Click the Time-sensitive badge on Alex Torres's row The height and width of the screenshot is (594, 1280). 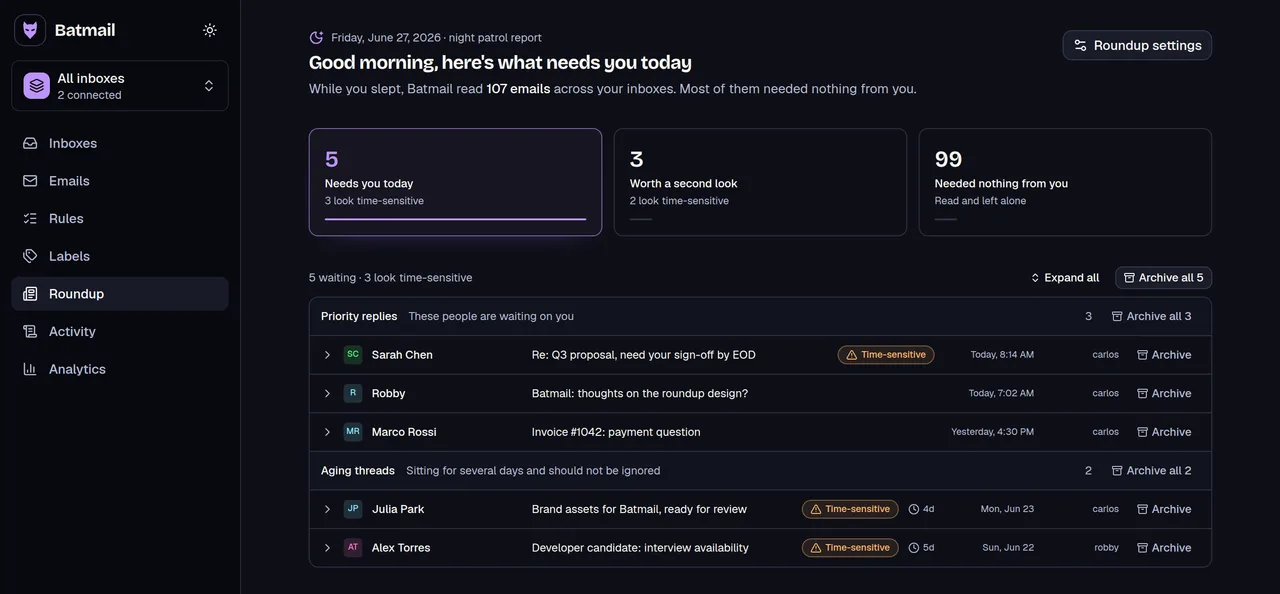pos(850,548)
